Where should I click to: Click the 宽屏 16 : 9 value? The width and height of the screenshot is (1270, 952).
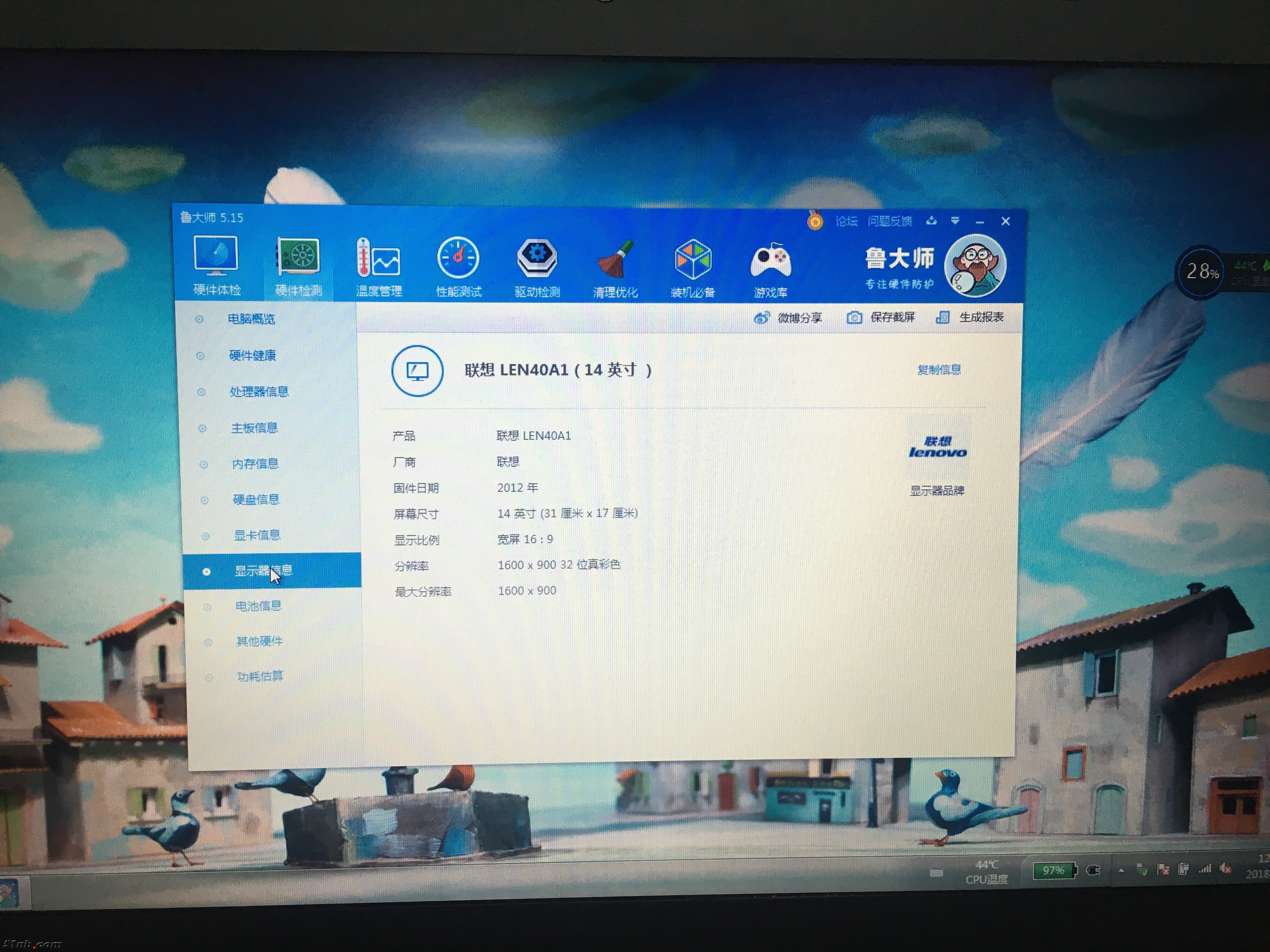pyautogui.click(x=525, y=539)
